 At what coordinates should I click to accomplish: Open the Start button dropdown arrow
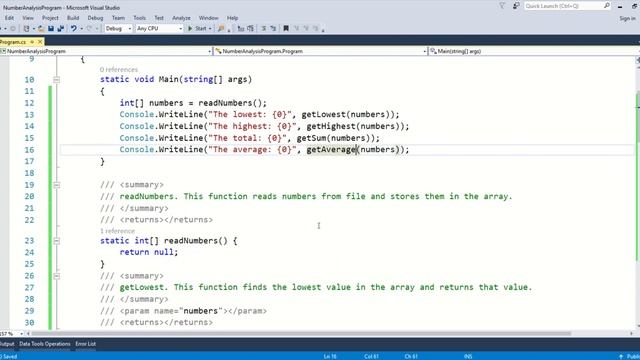click(x=210, y=29)
